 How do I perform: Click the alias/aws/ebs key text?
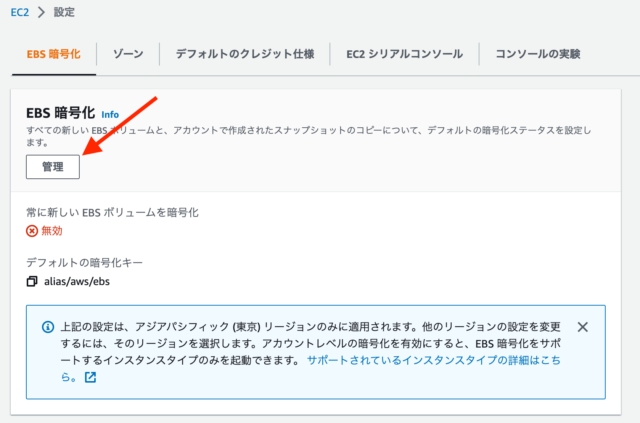click(x=77, y=281)
